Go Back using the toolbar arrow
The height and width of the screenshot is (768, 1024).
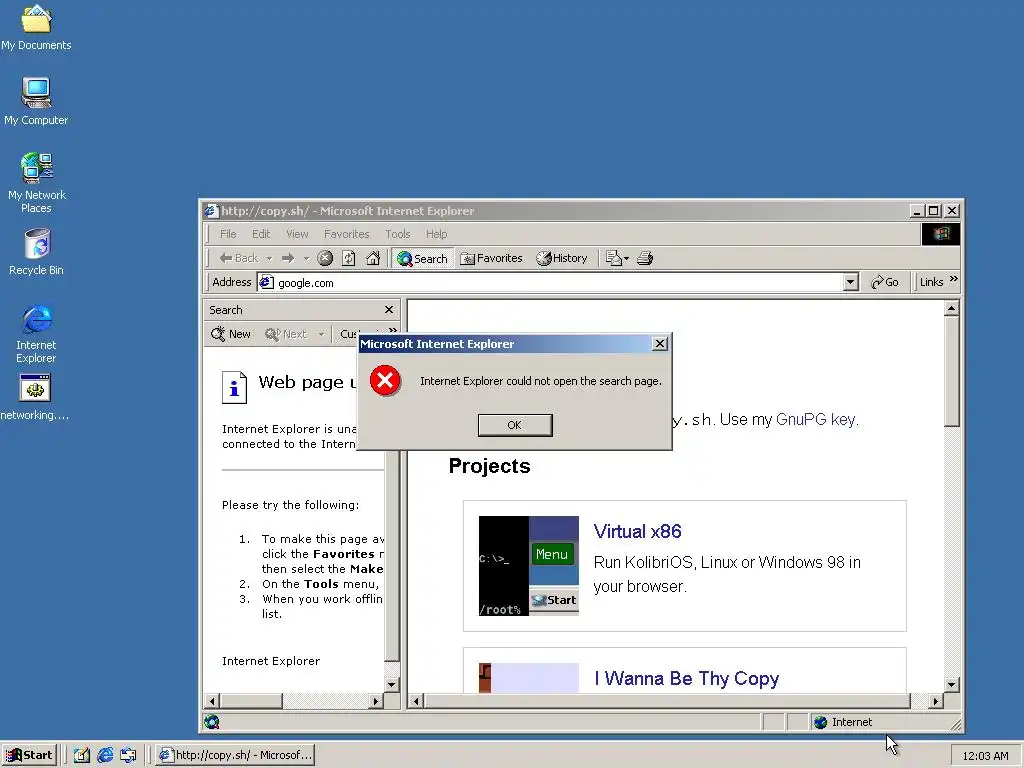(x=238, y=258)
